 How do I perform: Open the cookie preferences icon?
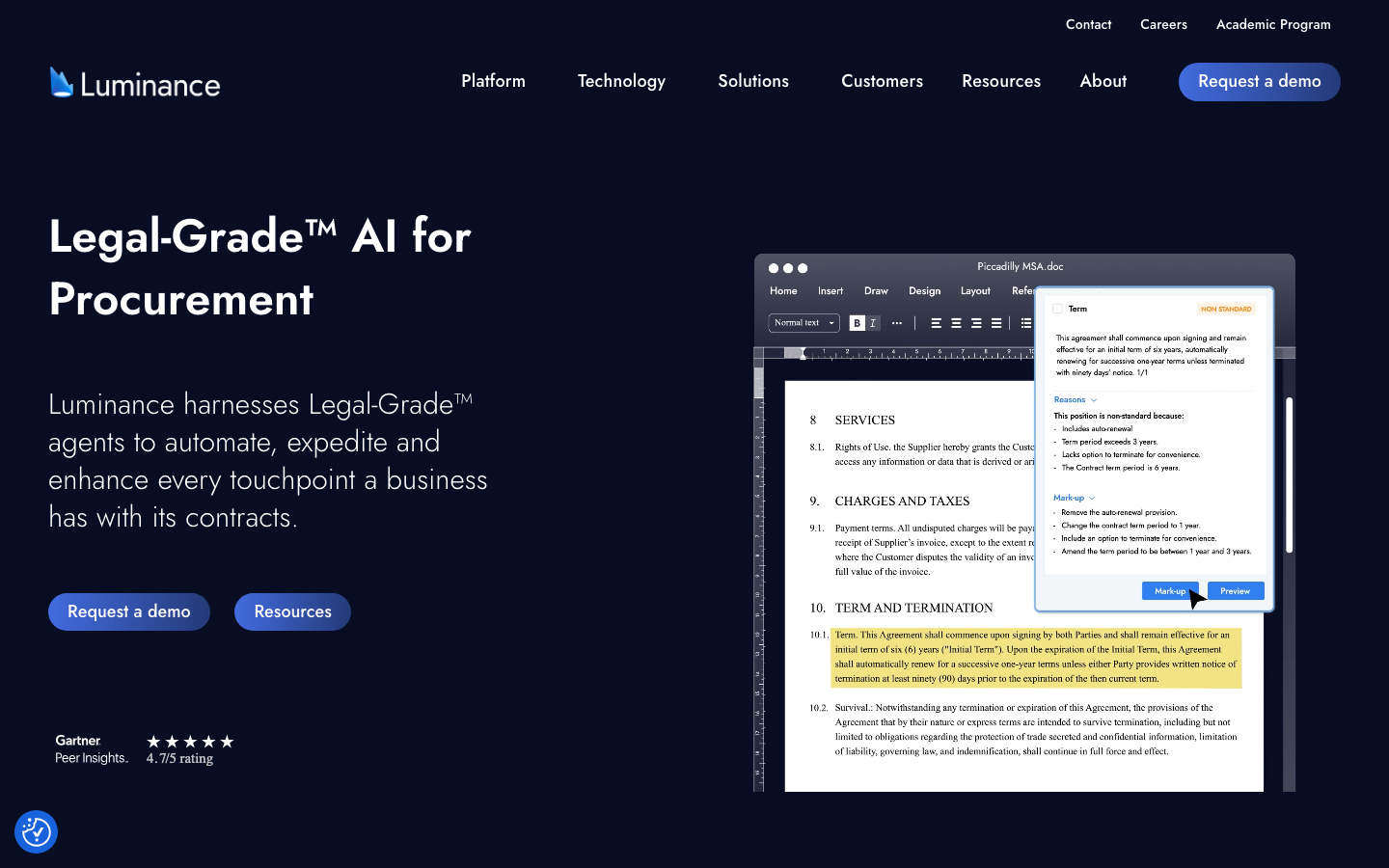point(37,831)
